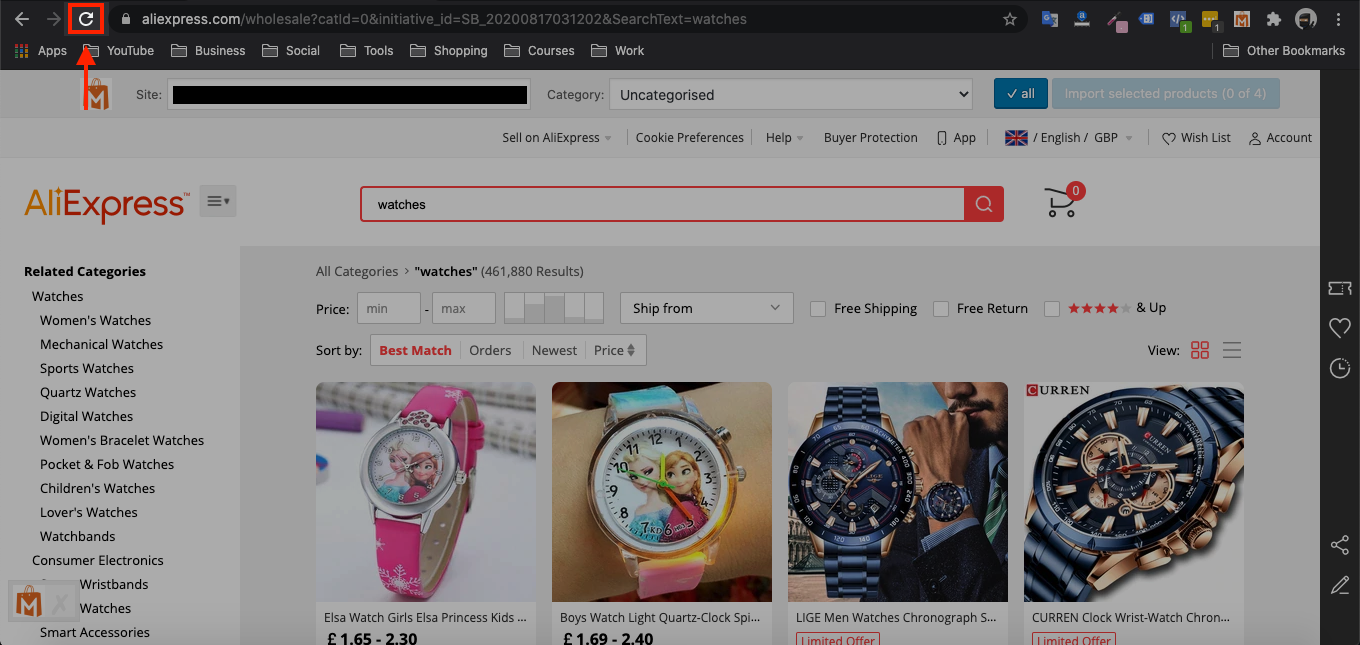Select Women's Watches category
The image size is (1360, 645).
(x=96, y=321)
